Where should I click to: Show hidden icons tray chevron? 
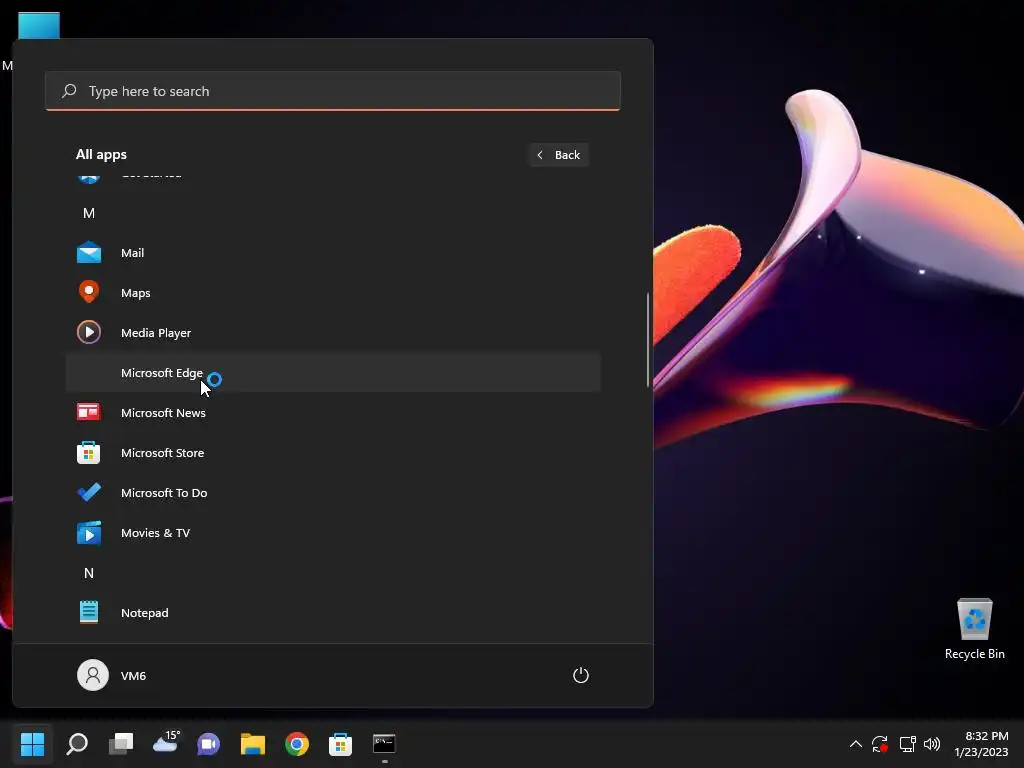(856, 744)
